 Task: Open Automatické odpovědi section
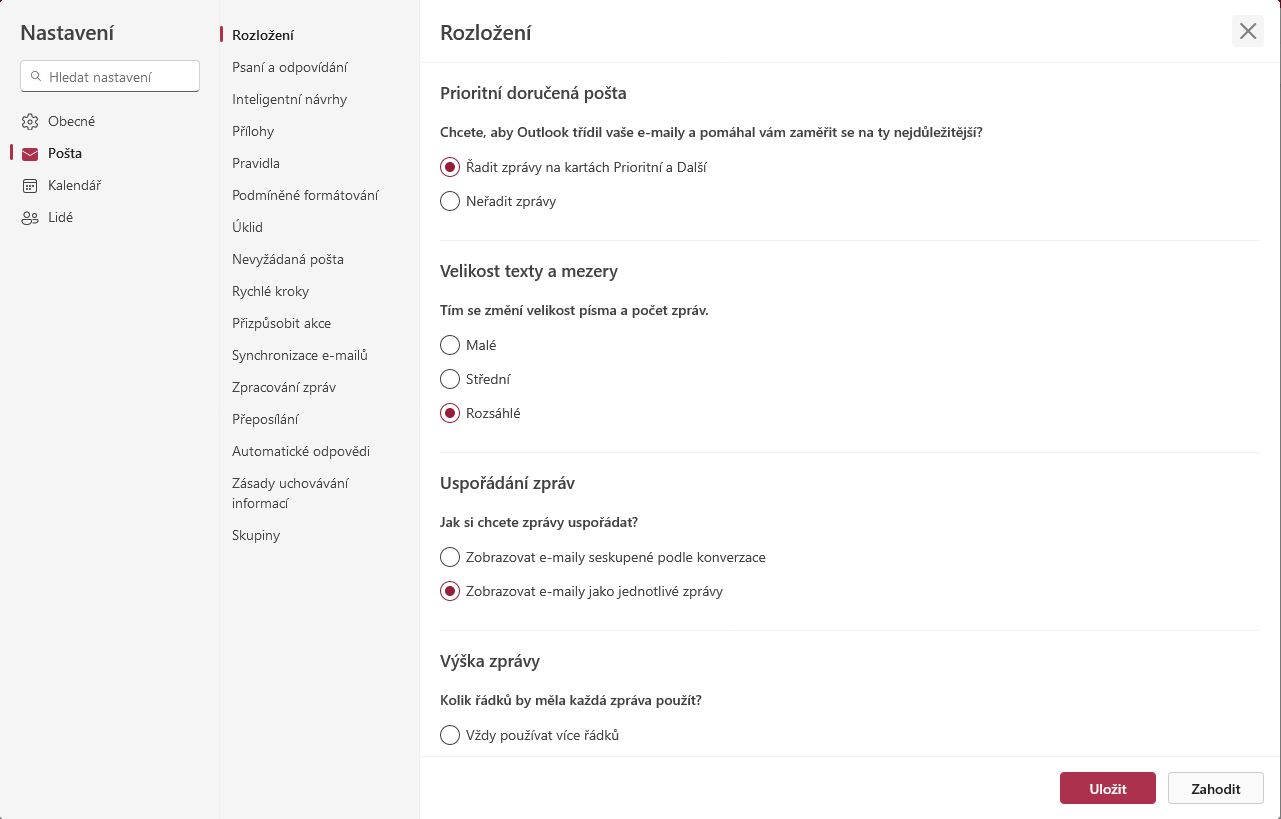pos(301,451)
